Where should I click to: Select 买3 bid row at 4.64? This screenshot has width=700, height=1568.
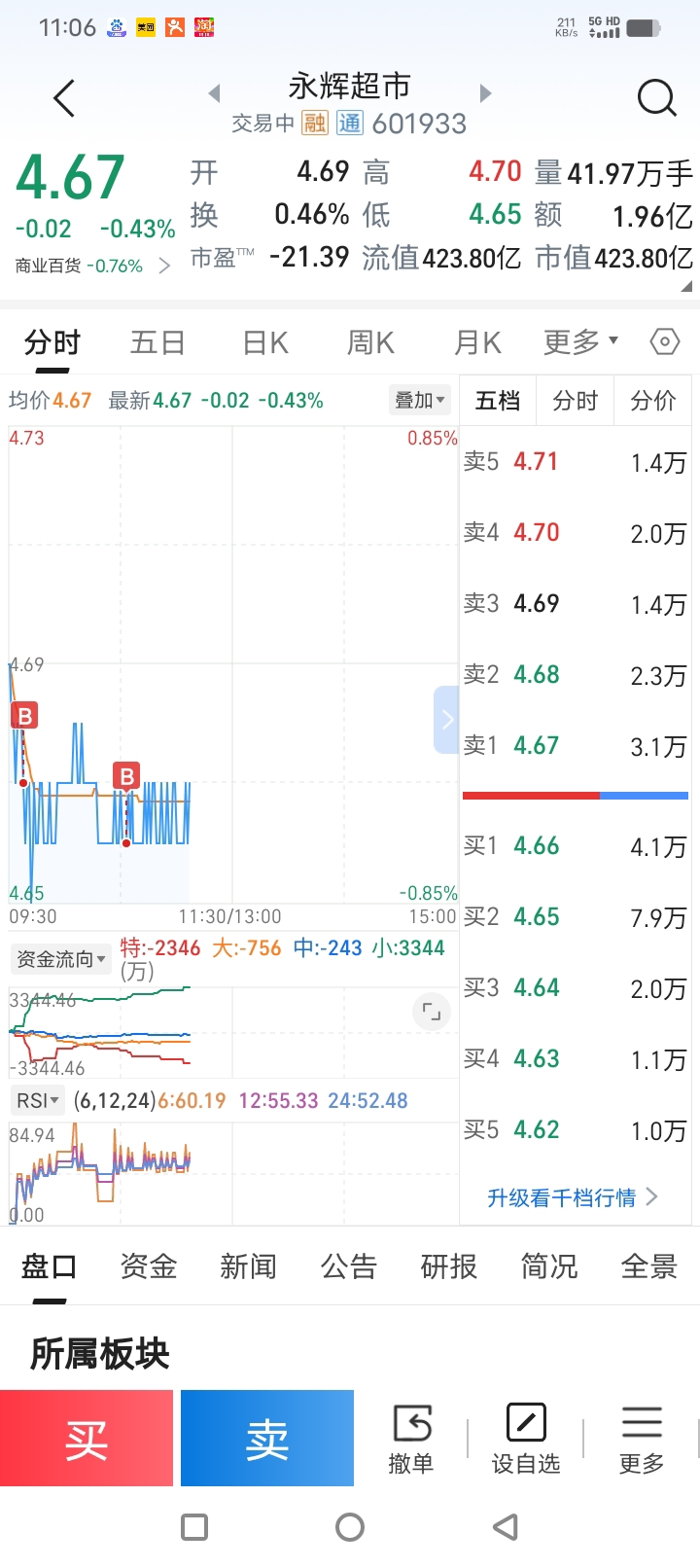coord(576,988)
